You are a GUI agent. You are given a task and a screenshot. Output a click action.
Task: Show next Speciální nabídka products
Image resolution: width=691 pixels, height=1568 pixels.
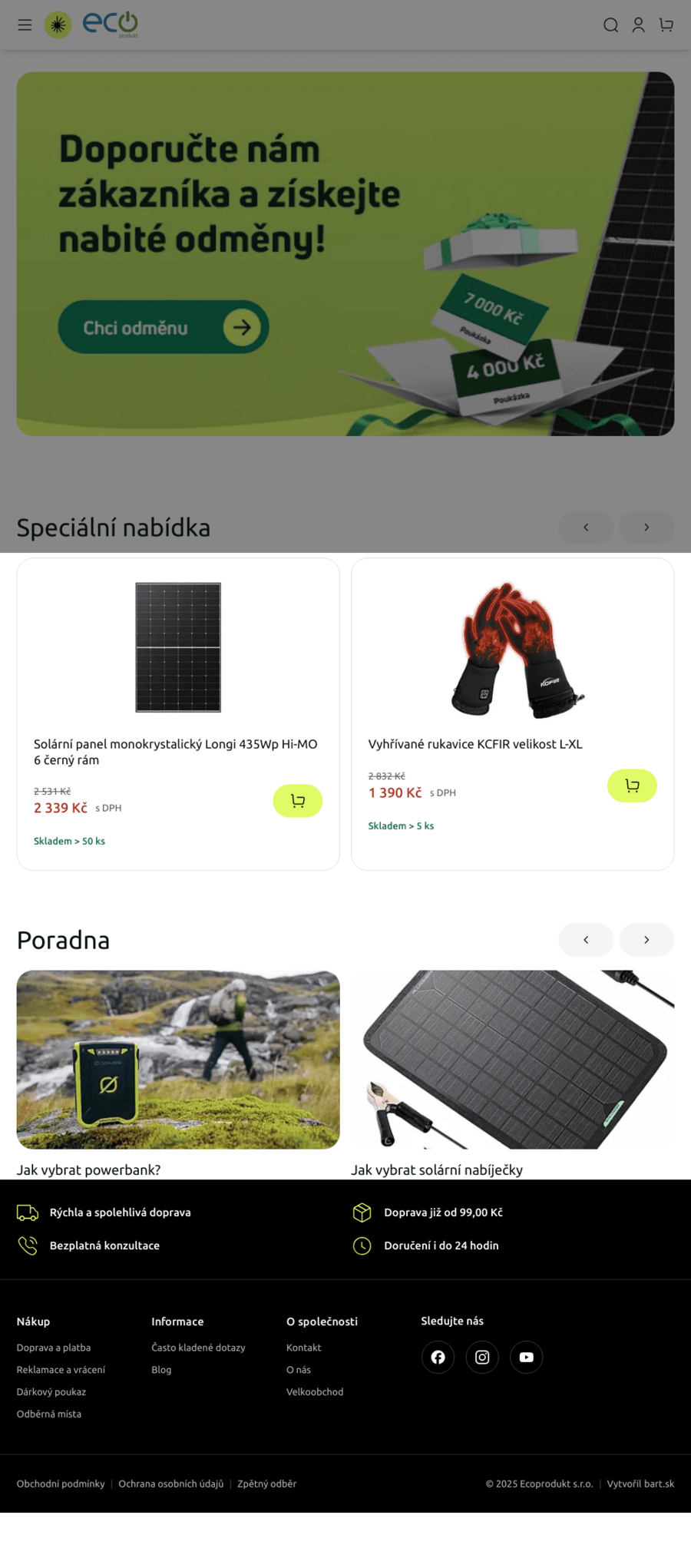click(x=646, y=528)
